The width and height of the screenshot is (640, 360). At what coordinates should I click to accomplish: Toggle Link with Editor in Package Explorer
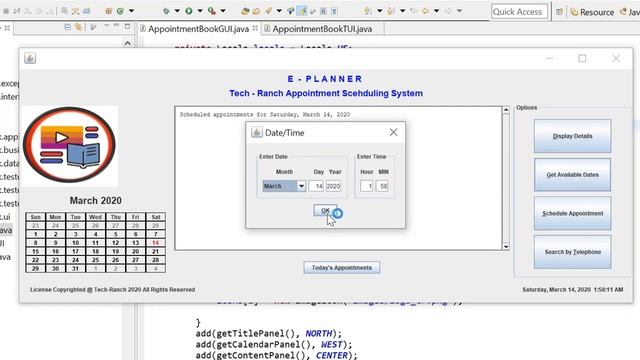click(x=78, y=27)
